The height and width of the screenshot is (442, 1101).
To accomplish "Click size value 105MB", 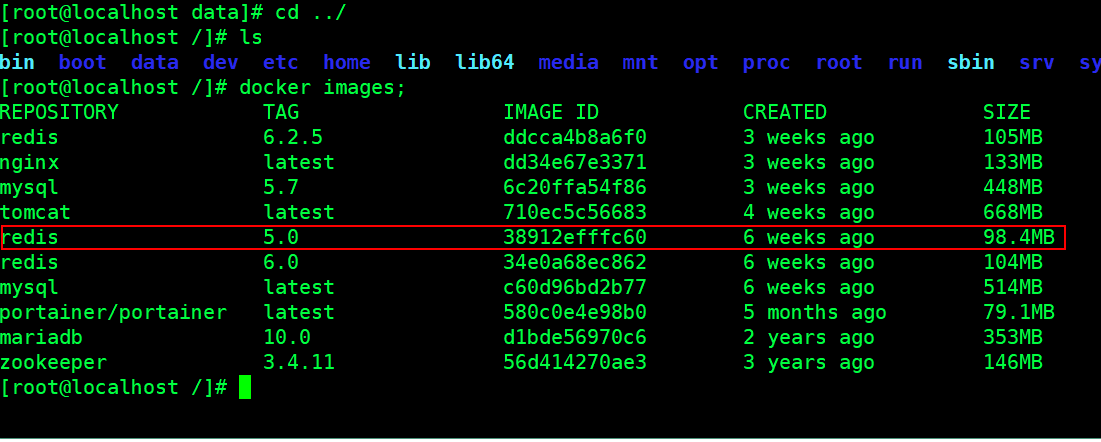I will coord(1013,138).
